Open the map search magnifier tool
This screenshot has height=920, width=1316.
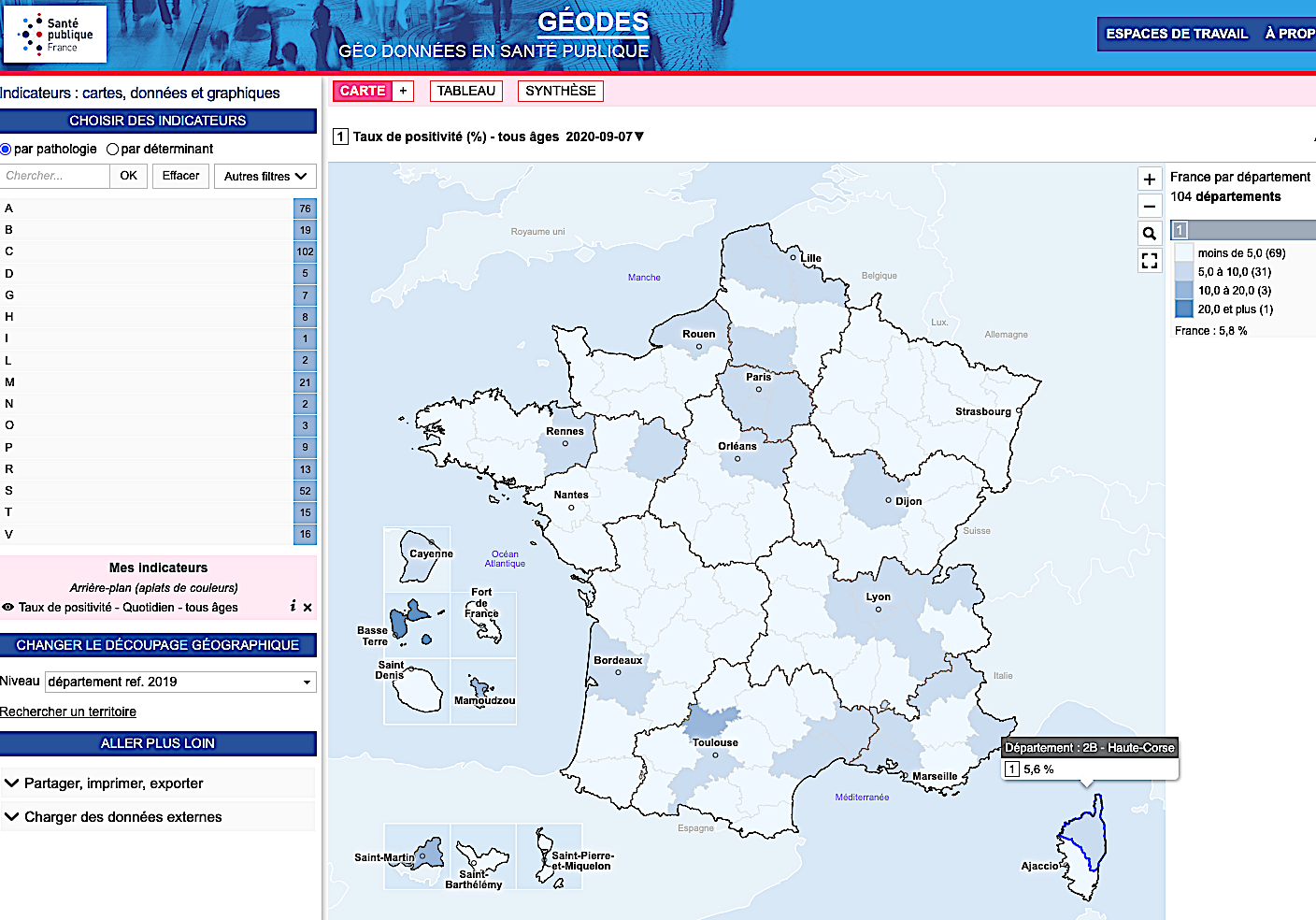tap(1150, 234)
